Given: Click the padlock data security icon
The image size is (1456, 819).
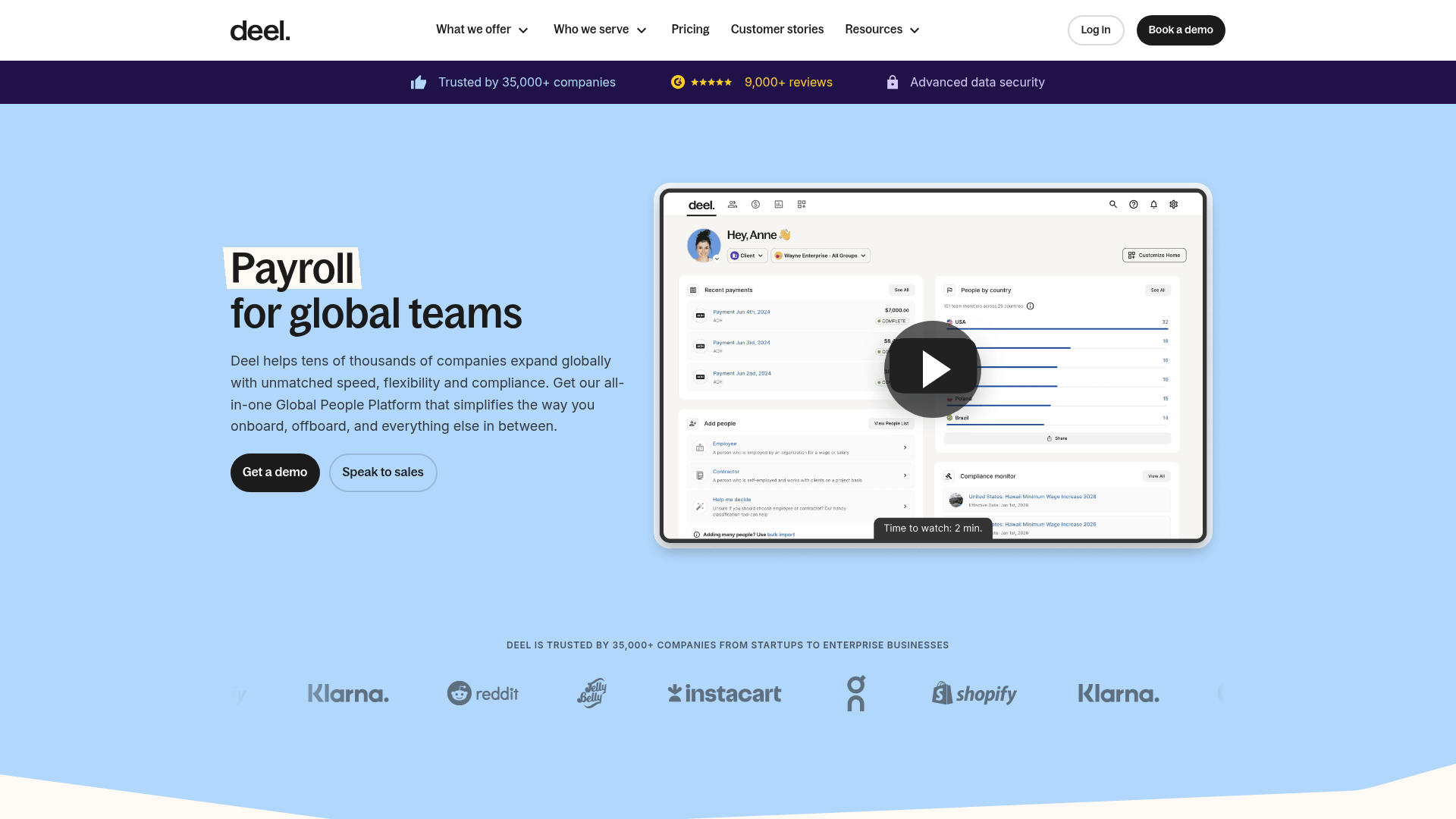Looking at the screenshot, I should tap(893, 82).
